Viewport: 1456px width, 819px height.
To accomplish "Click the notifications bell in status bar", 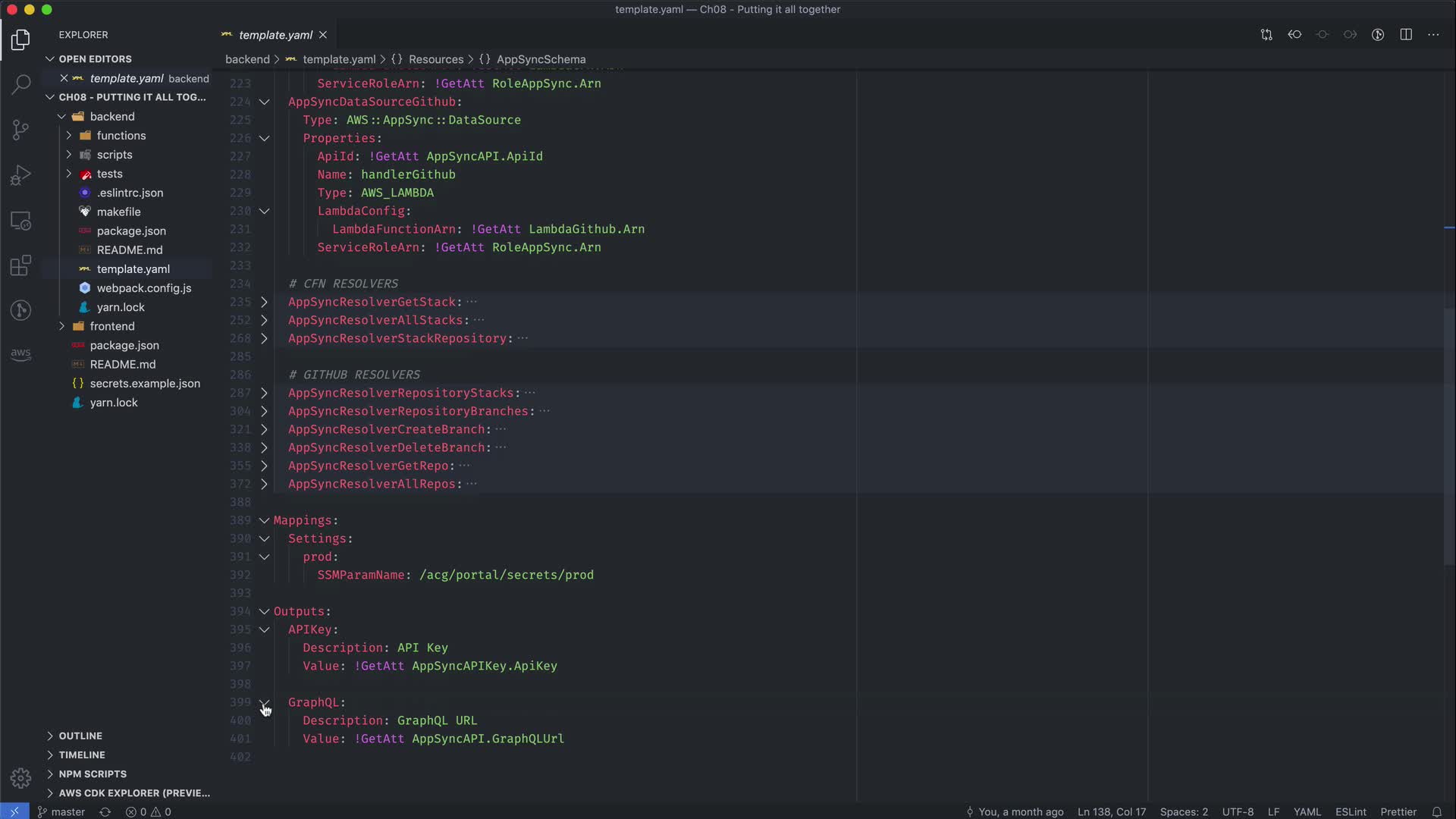I will [x=1436, y=811].
